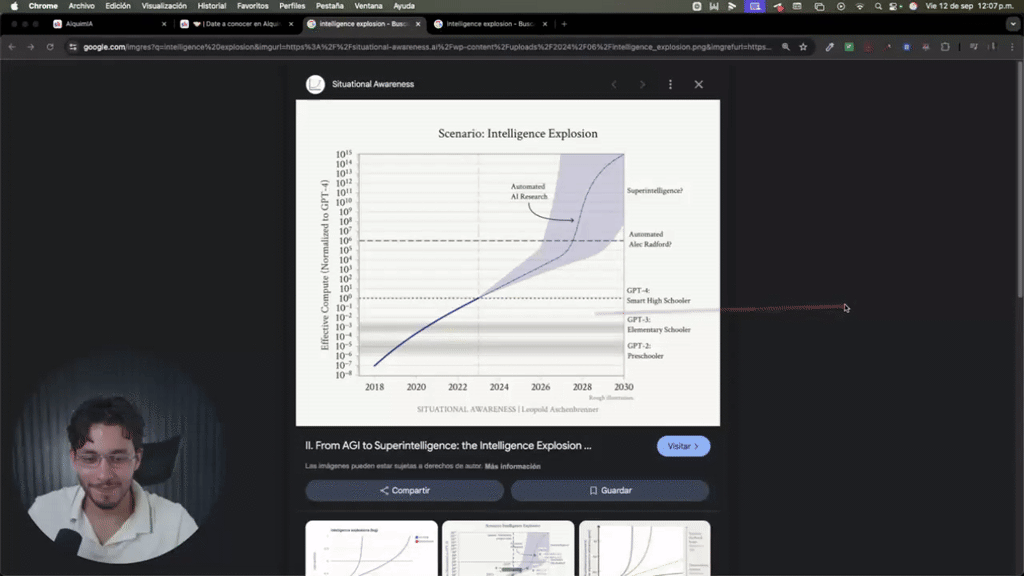1024x576 pixels.
Task: Open a new tab with plus button
Action: tap(564, 24)
